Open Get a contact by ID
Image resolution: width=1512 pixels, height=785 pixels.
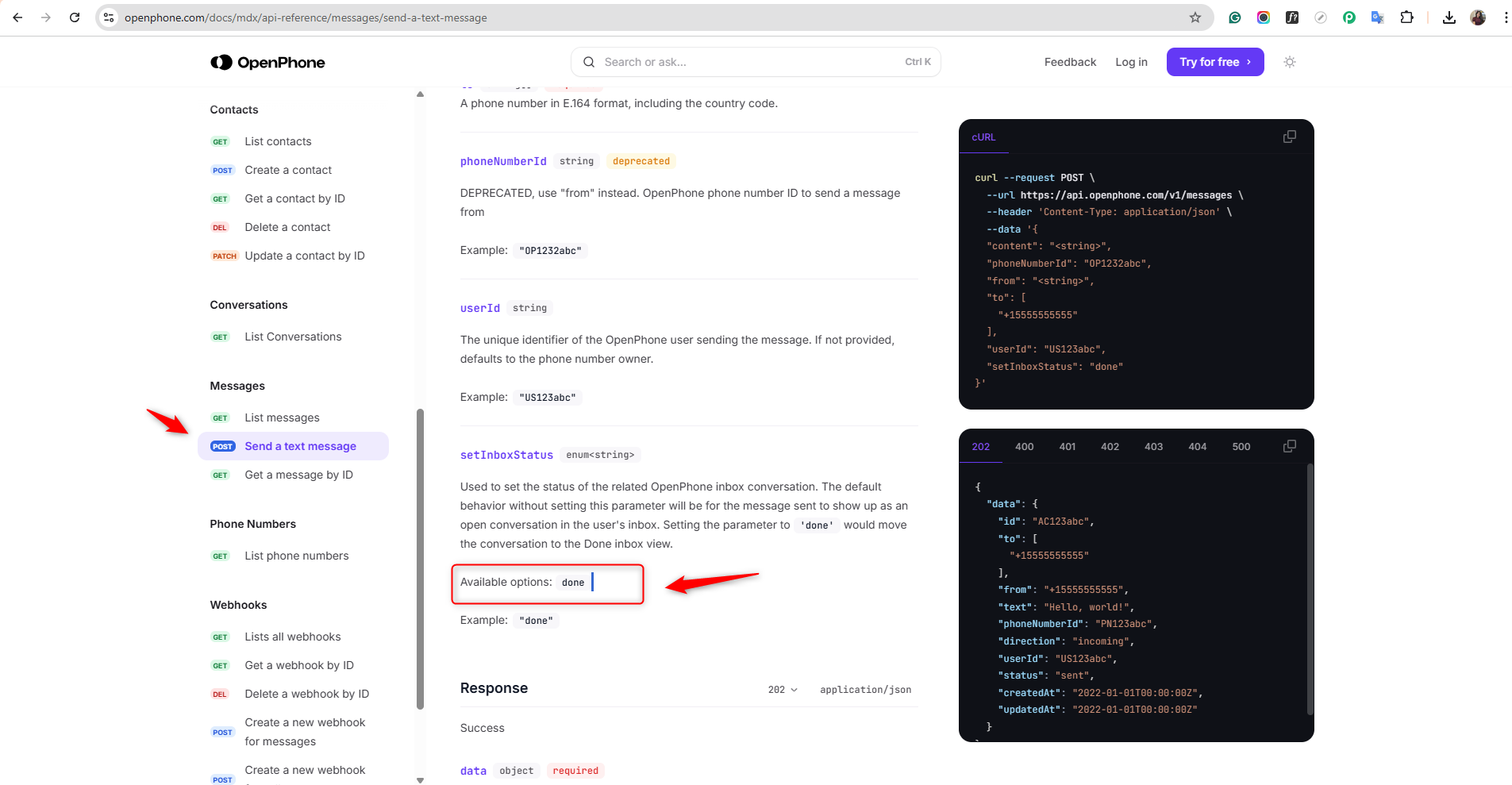click(294, 198)
